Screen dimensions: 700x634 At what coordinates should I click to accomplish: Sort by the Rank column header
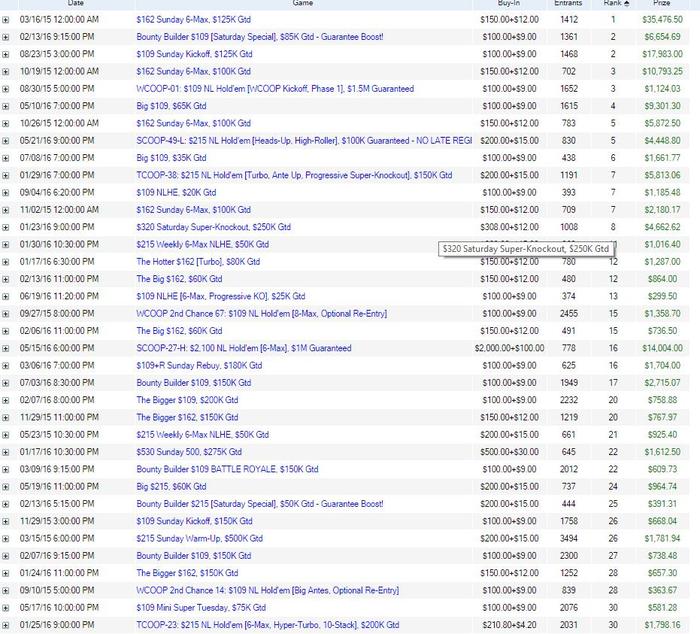pyautogui.click(x=615, y=3)
